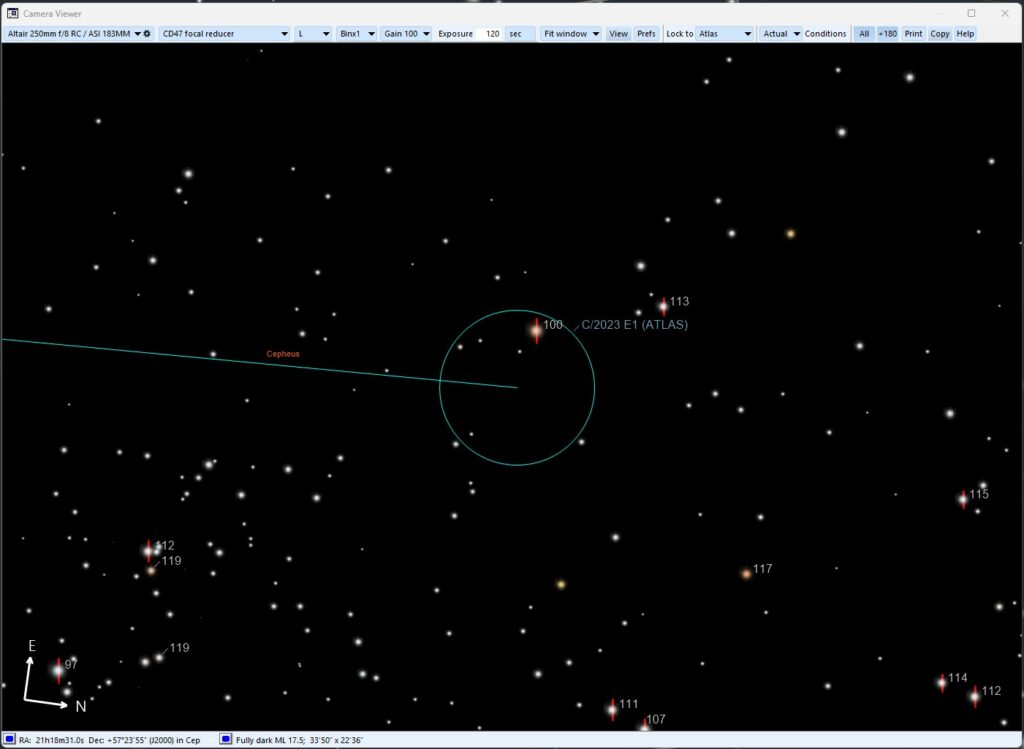Toggle the All labels button
The height and width of the screenshot is (749, 1024).
864,34
